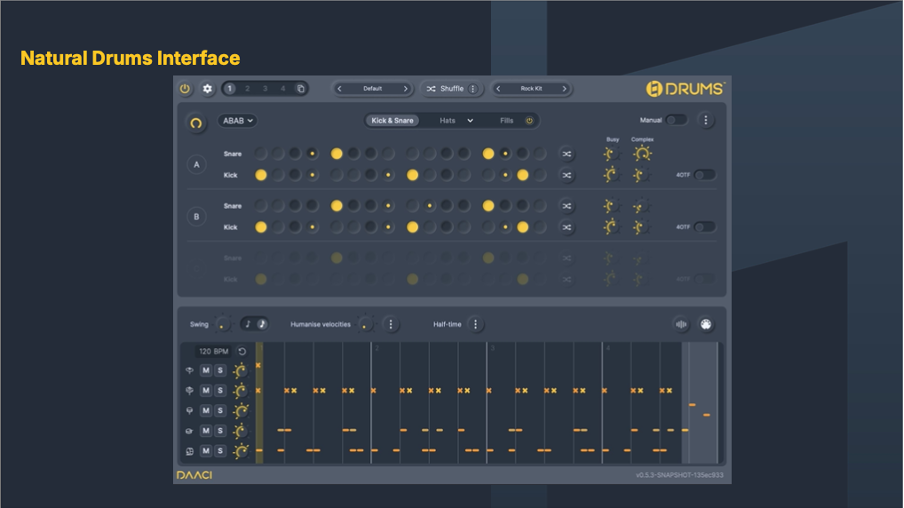This screenshot has height=508, width=904.
Task: Open the settings gear icon
Action: tap(207, 89)
